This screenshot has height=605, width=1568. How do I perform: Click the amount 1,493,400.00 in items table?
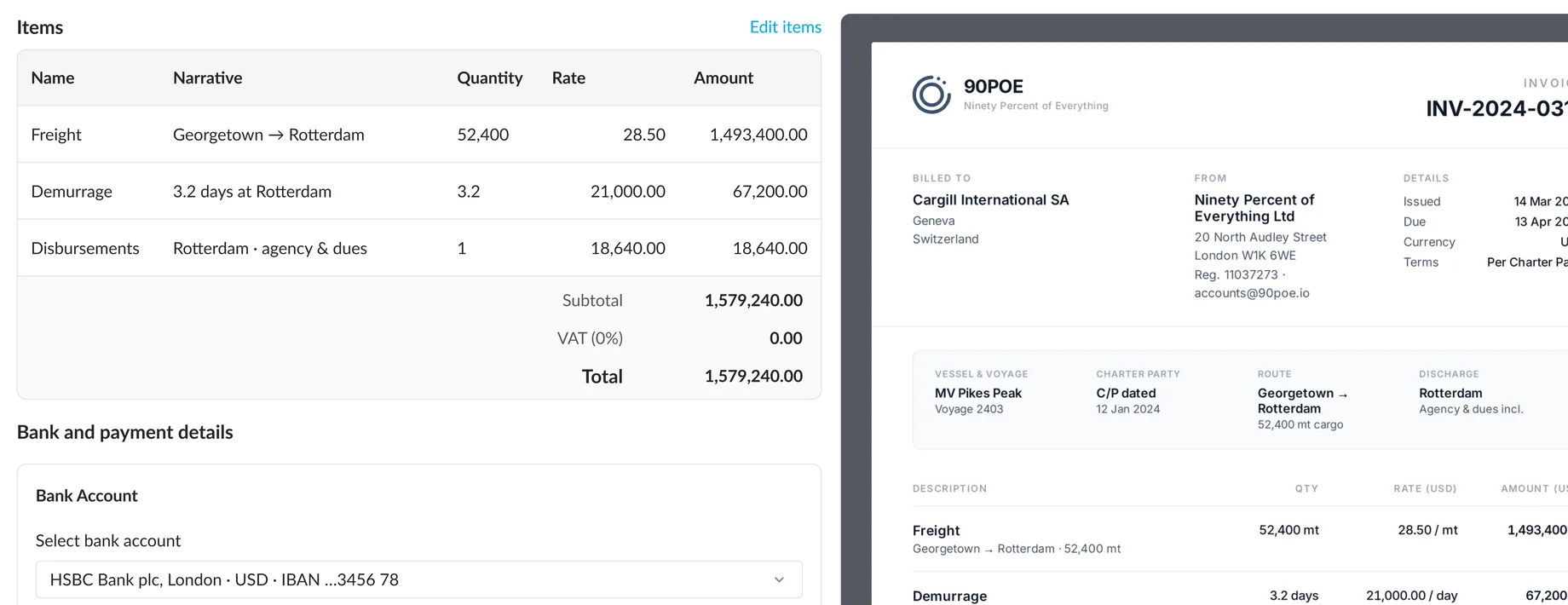pyautogui.click(x=758, y=135)
